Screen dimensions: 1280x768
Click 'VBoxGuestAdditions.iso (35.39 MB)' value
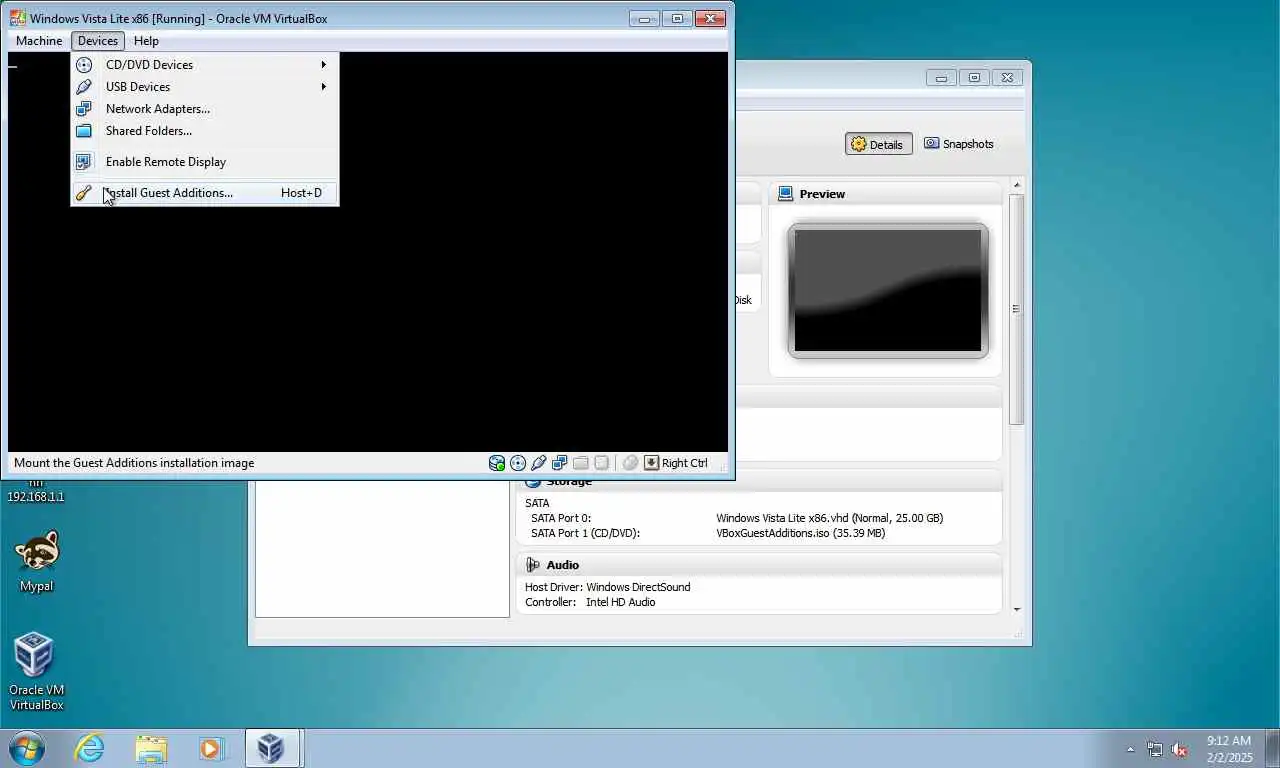click(x=801, y=533)
